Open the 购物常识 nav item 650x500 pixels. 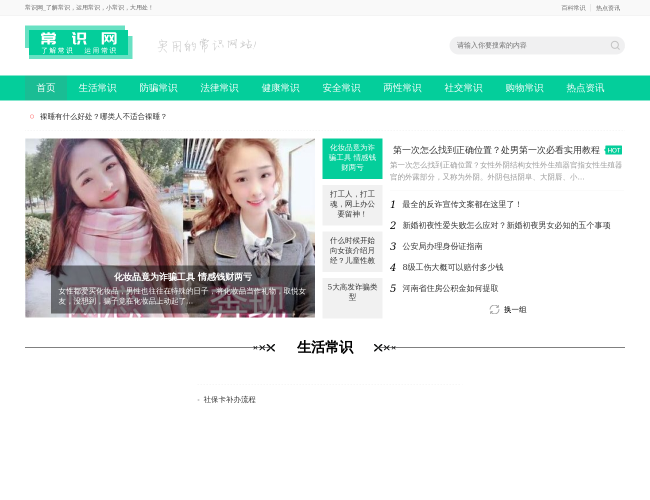(x=524, y=88)
